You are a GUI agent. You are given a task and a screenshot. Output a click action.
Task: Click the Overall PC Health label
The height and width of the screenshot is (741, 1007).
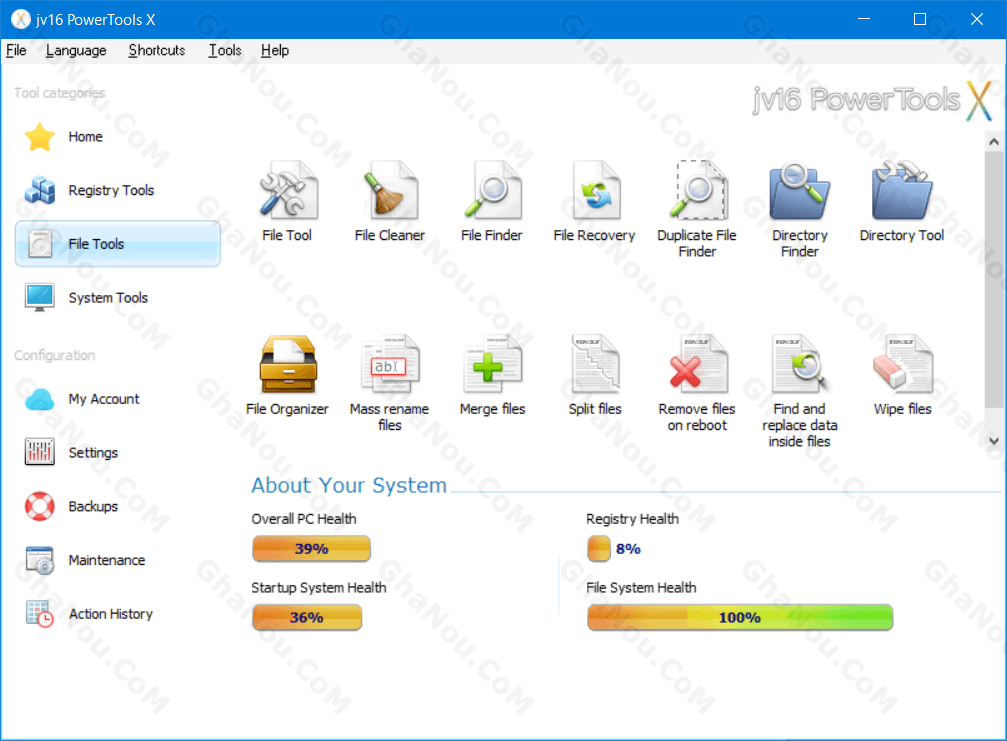click(x=304, y=519)
